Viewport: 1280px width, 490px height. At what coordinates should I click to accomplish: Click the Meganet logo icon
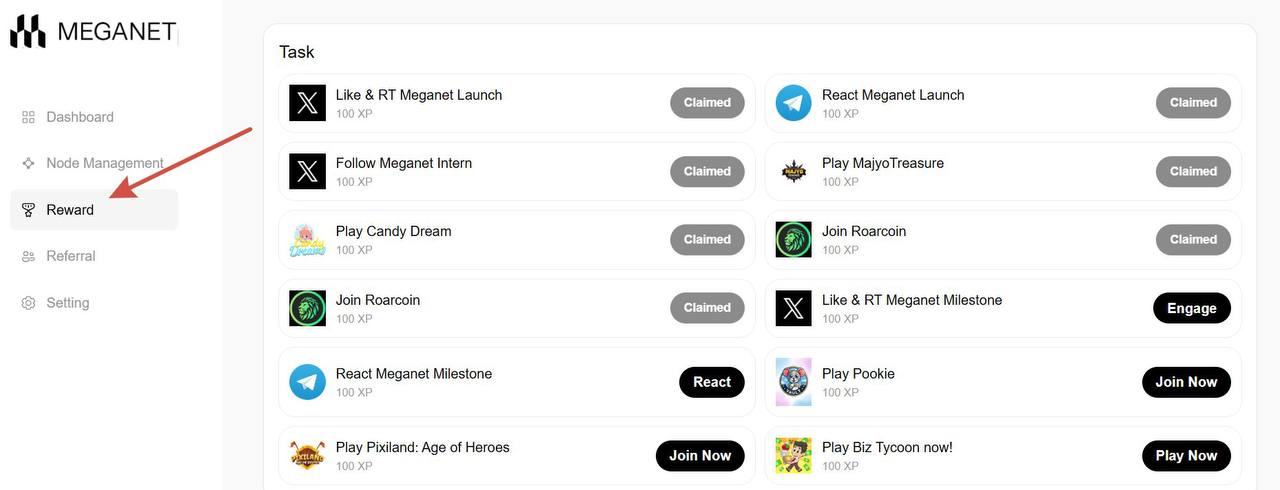[x=28, y=31]
